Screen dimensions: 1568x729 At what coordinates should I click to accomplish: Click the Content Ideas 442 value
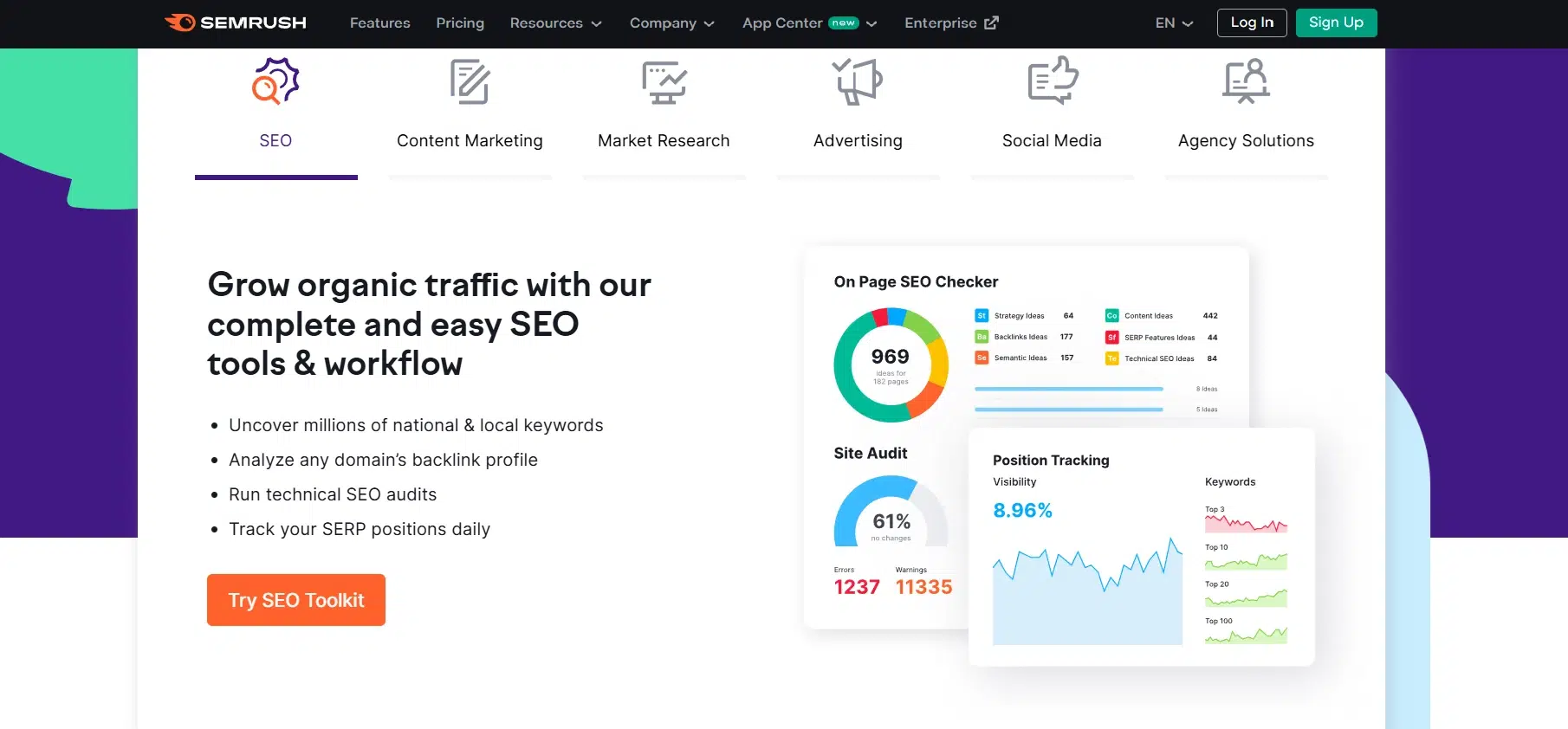coord(1210,316)
